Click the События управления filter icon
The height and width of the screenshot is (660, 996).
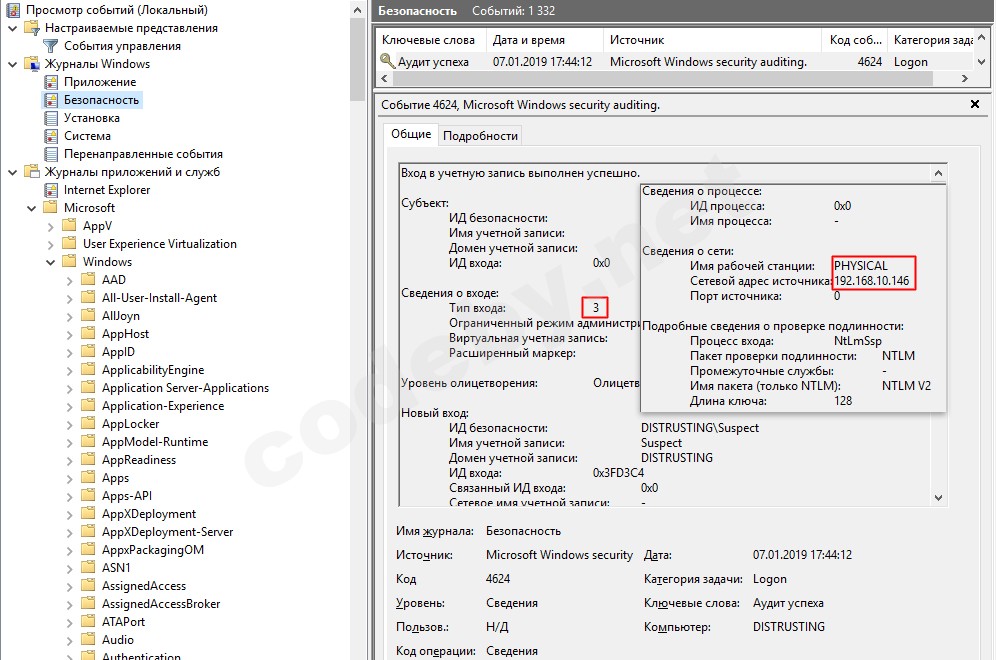tap(51, 46)
